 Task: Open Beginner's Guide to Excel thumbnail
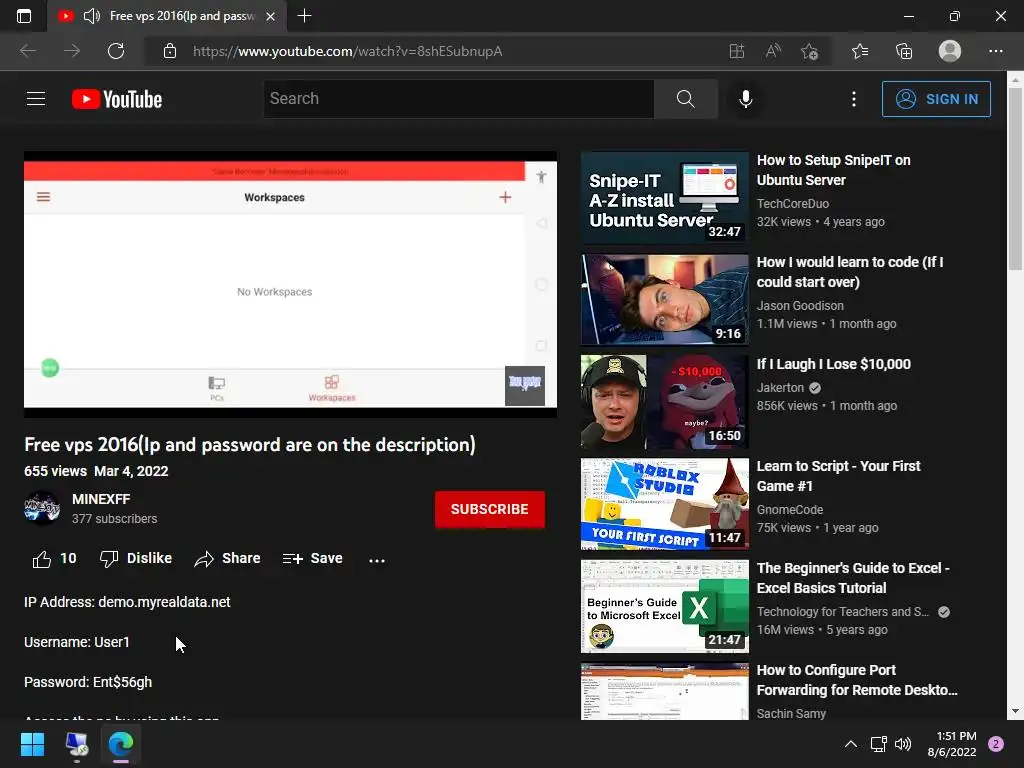click(x=665, y=606)
